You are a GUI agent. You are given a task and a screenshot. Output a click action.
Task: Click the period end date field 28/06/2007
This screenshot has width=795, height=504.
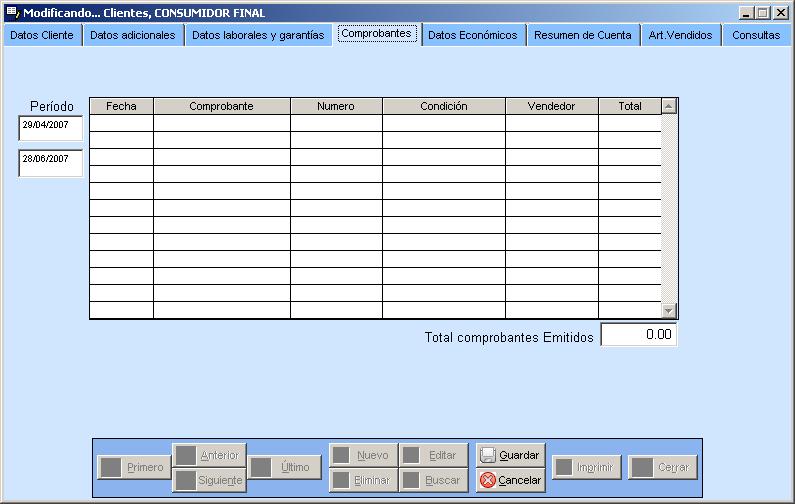coord(50,161)
